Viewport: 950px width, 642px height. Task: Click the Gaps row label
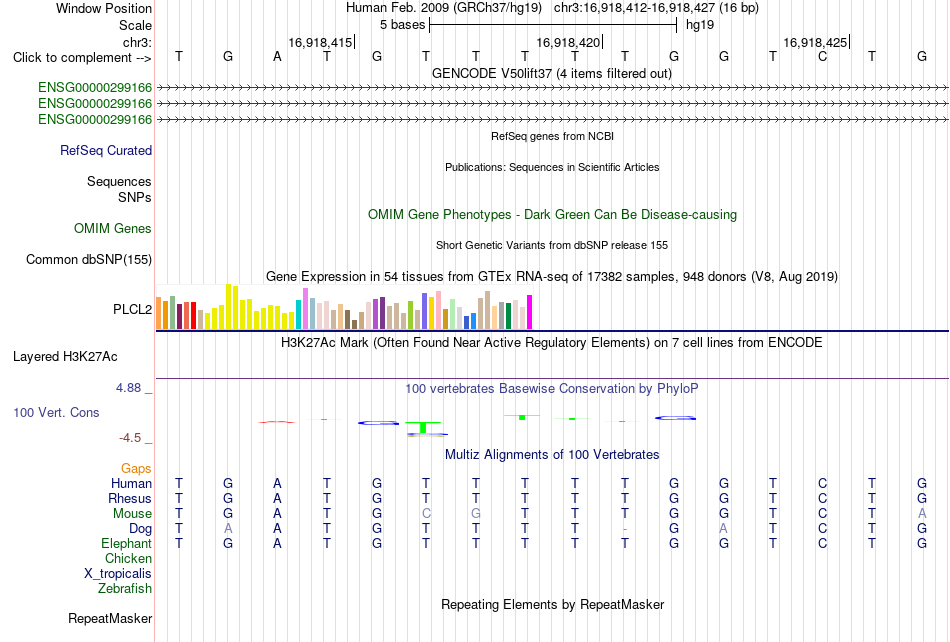pyautogui.click(x=136, y=468)
